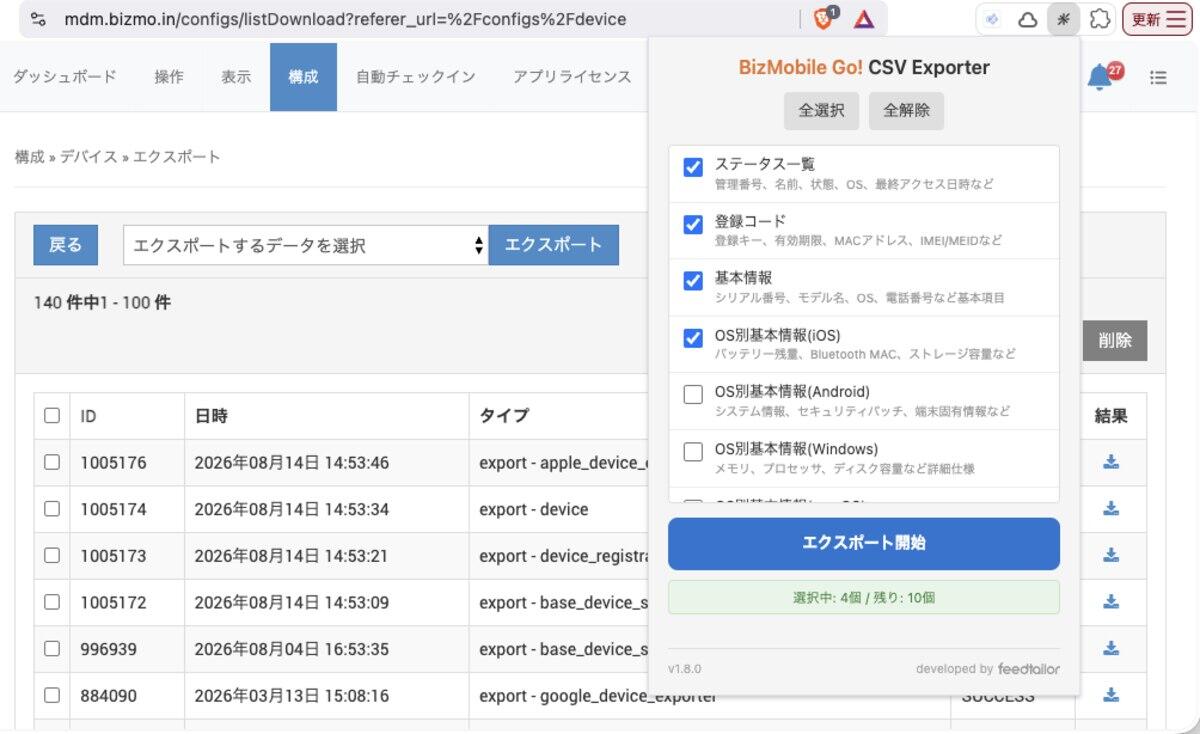Tick checkbox for row 884090
The image size is (1200, 734).
click(x=52, y=695)
